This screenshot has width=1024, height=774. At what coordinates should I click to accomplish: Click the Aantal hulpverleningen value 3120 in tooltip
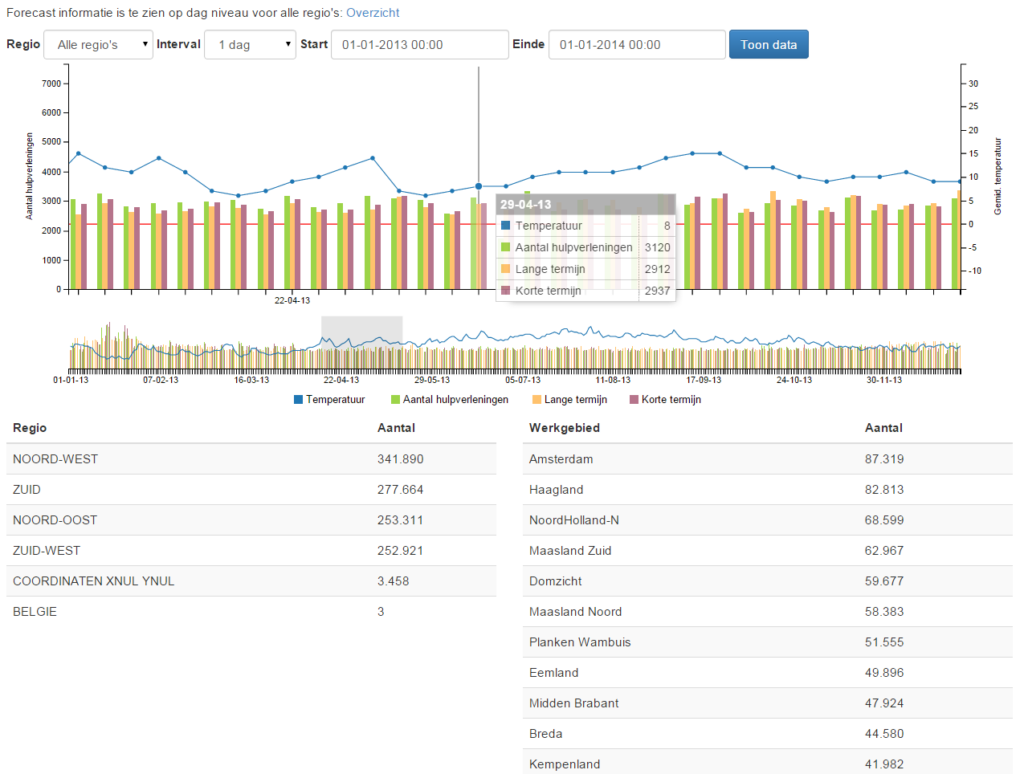pos(657,248)
